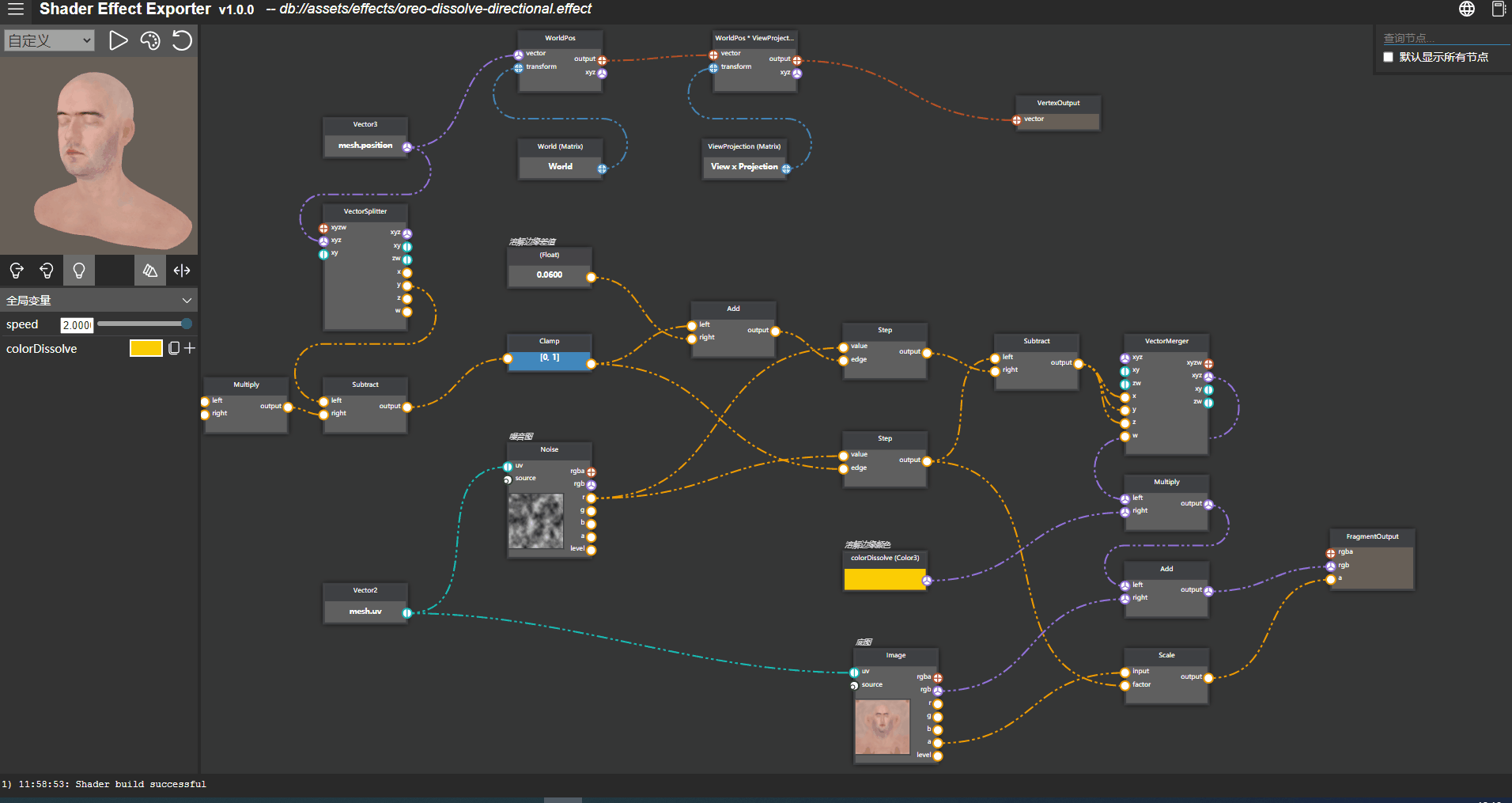Image resolution: width=1512 pixels, height=803 pixels.
Task: Collapse the 全局变量 section
Action: point(187,301)
